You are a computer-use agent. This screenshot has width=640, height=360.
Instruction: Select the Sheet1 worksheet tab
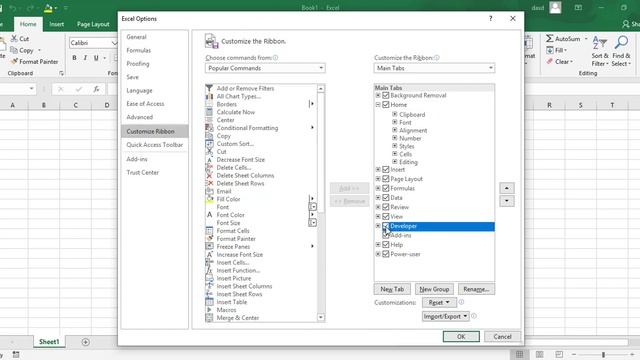click(49, 342)
